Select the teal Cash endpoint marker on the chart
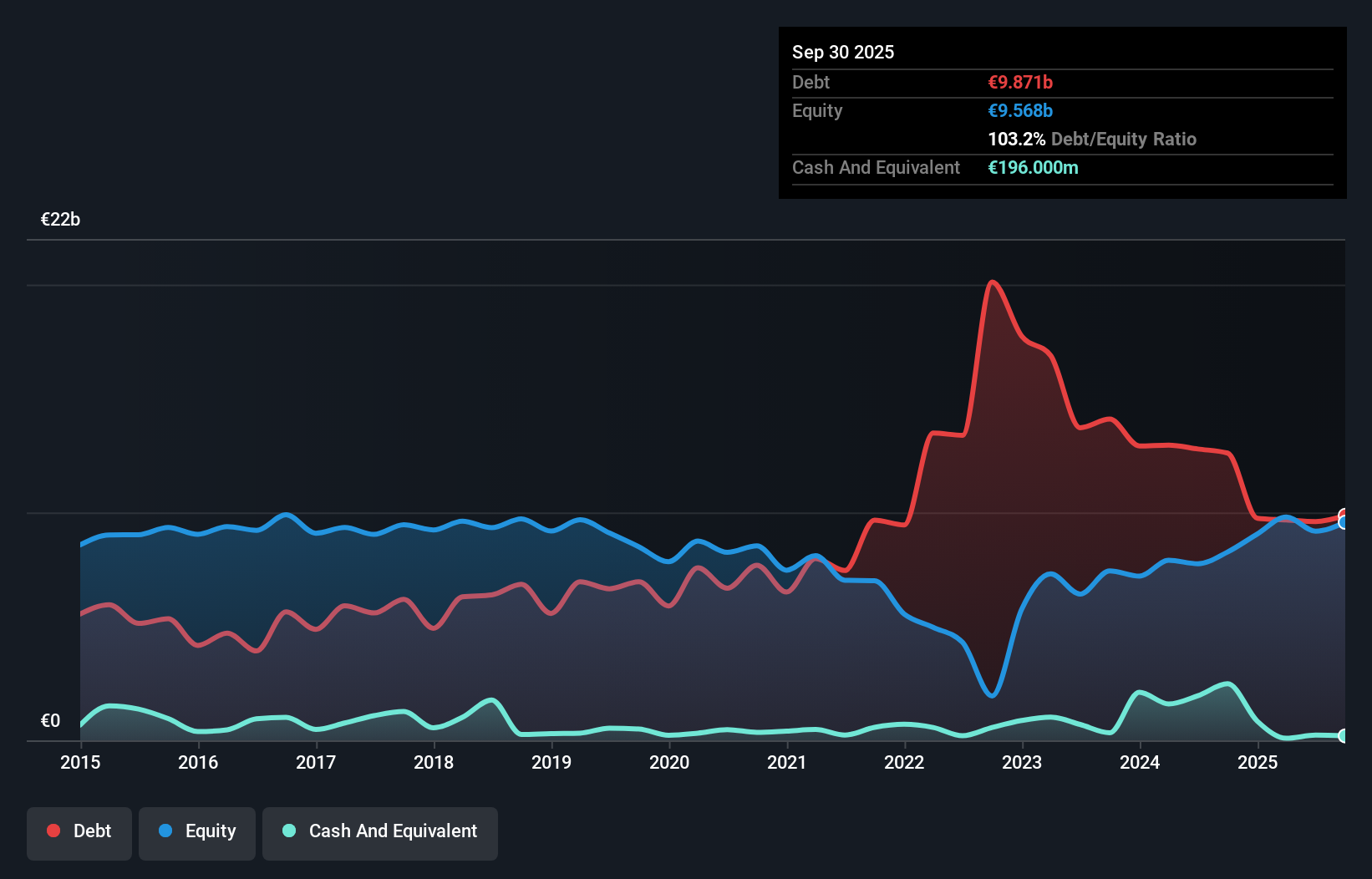Image resolution: width=1372 pixels, height=879 pixels. tap(1344, 737)
